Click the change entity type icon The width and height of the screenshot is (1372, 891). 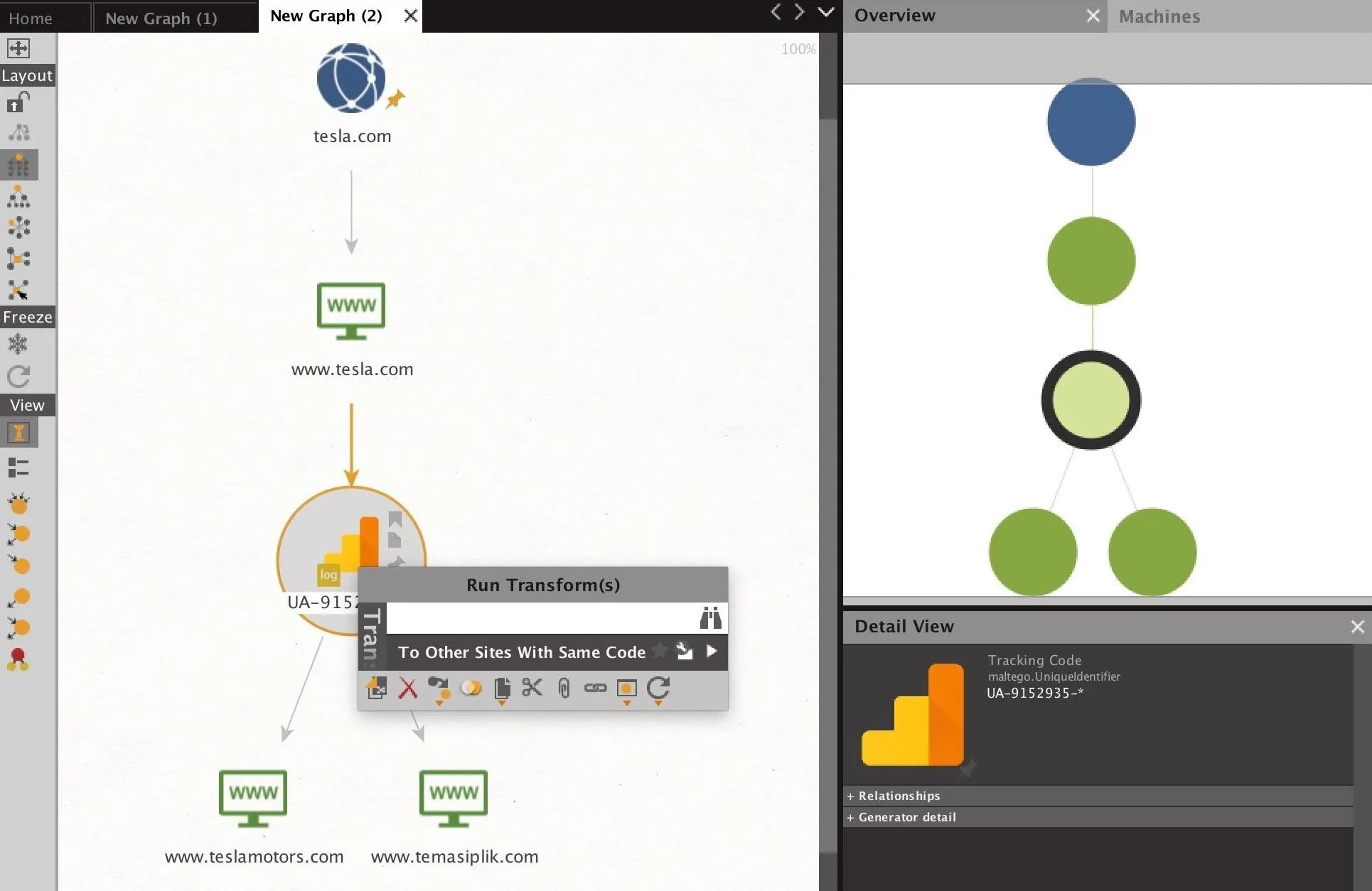(376, 688)
